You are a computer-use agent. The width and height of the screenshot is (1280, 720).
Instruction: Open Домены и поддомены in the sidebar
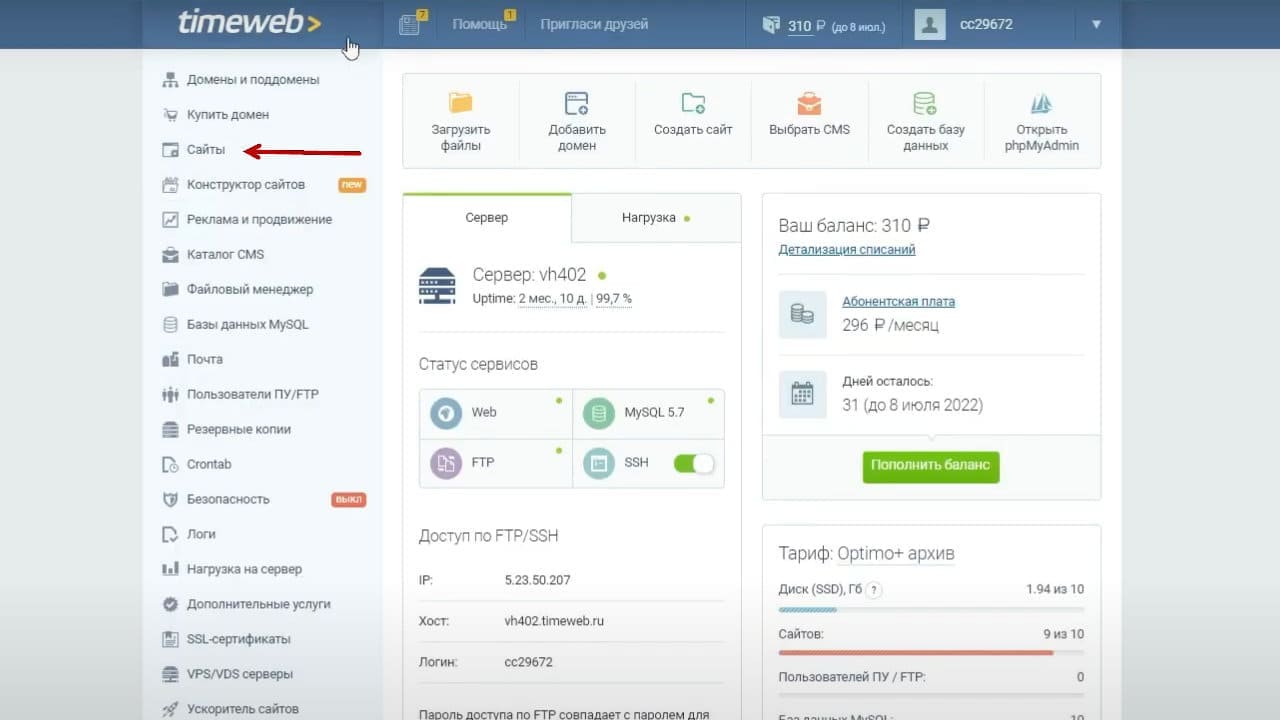tap(253, 79)
